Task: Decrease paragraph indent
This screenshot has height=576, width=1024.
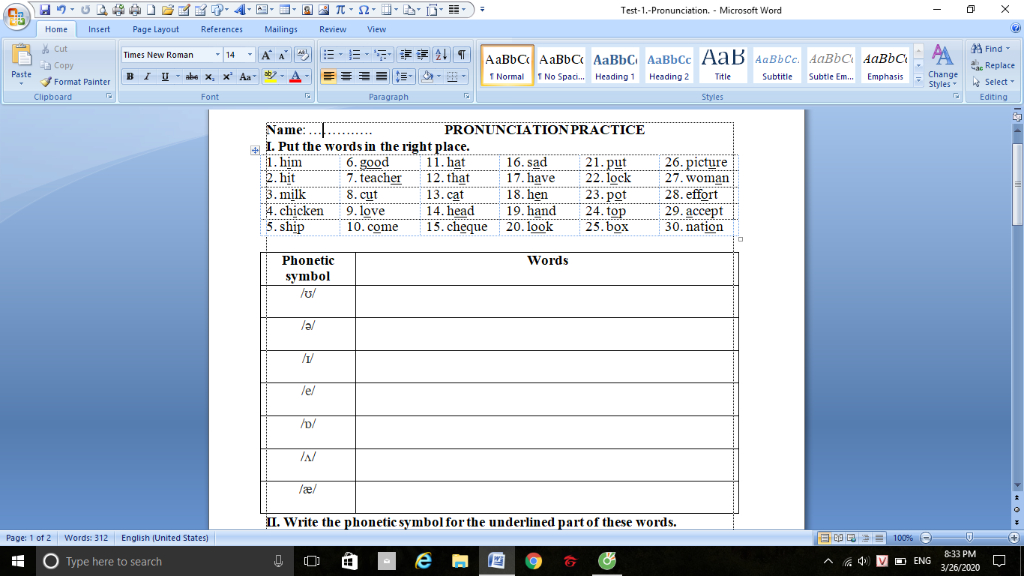Action: pos(406,55)
